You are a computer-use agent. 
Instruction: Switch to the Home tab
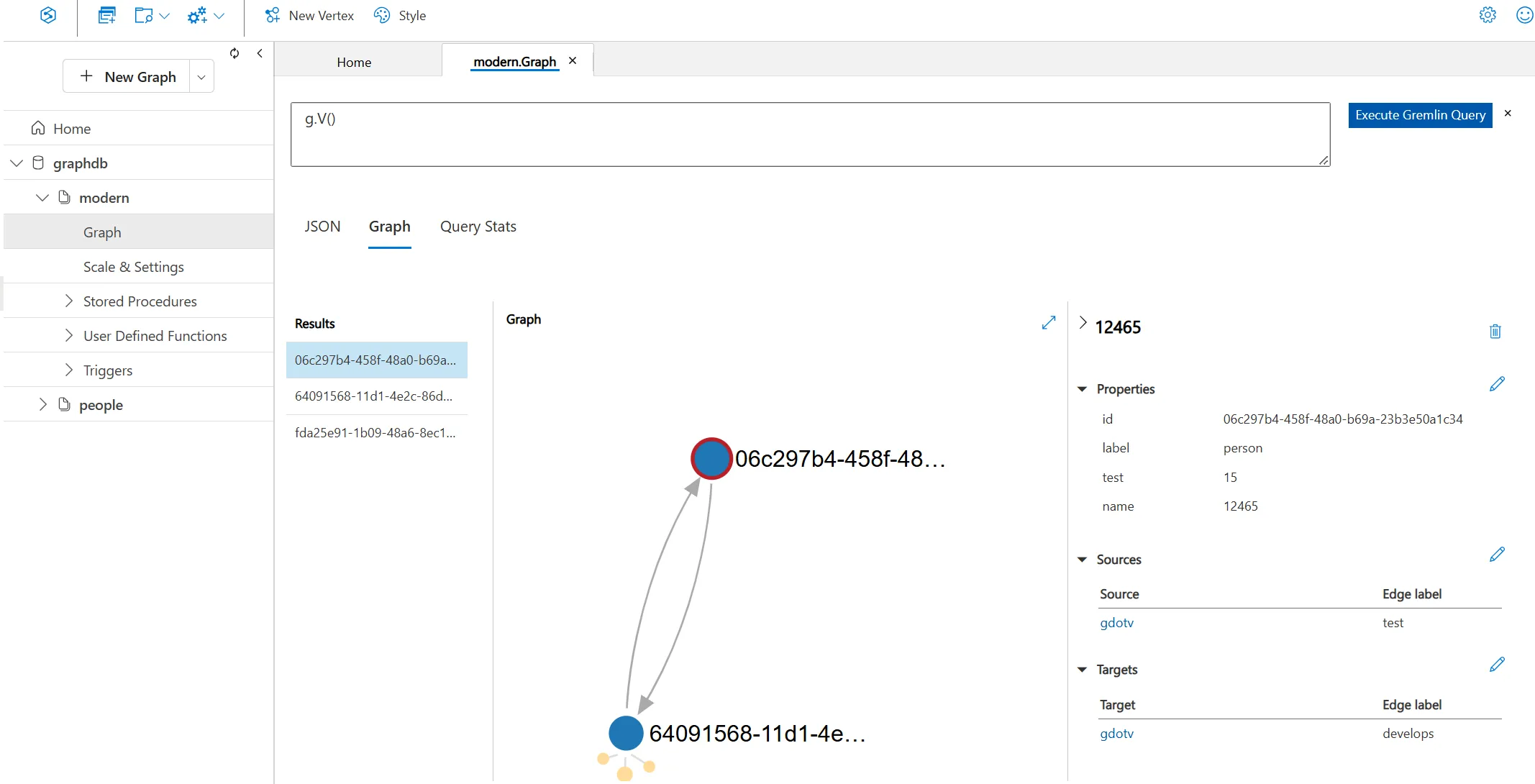point(354,62)
